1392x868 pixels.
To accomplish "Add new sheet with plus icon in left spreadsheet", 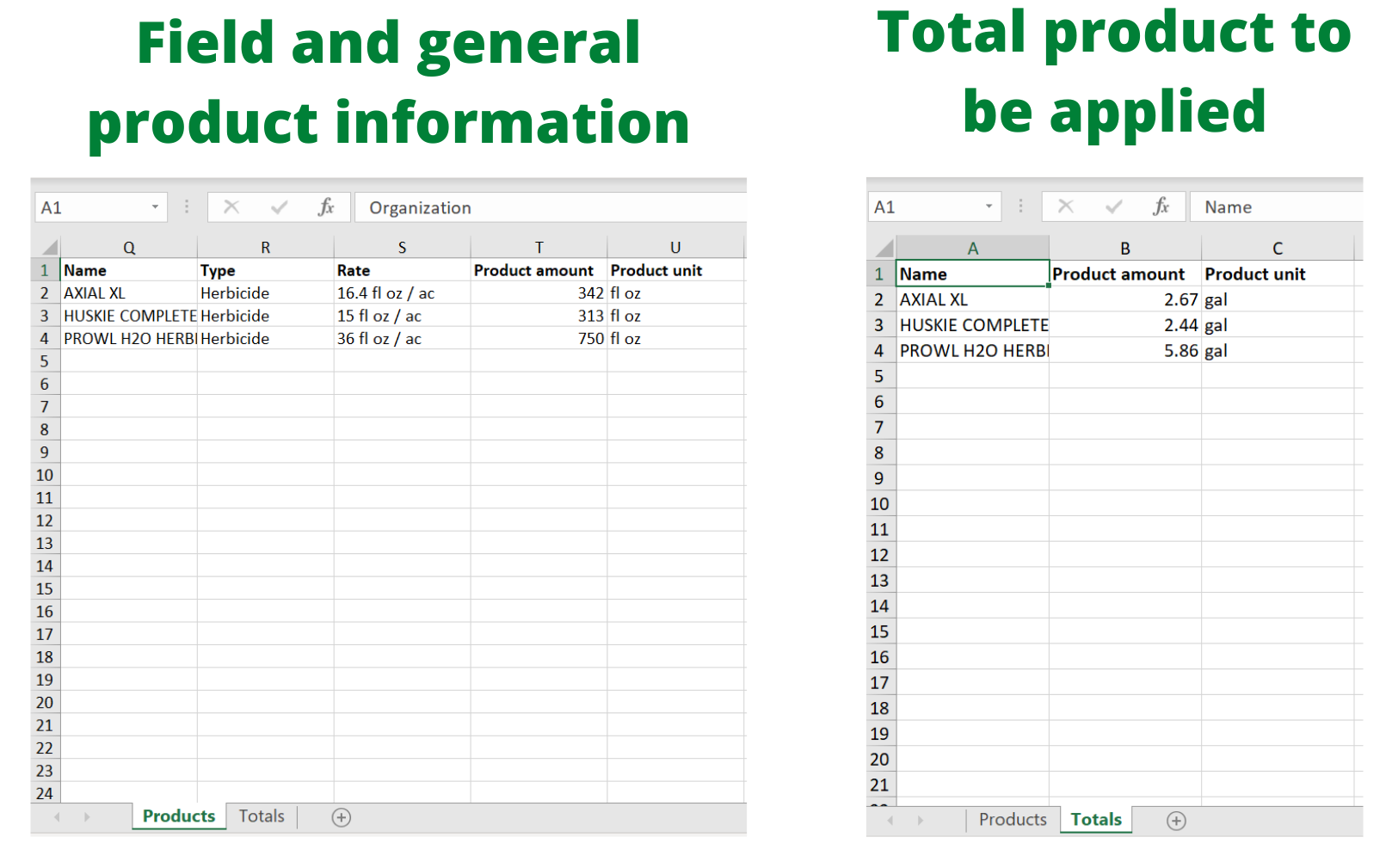I will 342,818.
